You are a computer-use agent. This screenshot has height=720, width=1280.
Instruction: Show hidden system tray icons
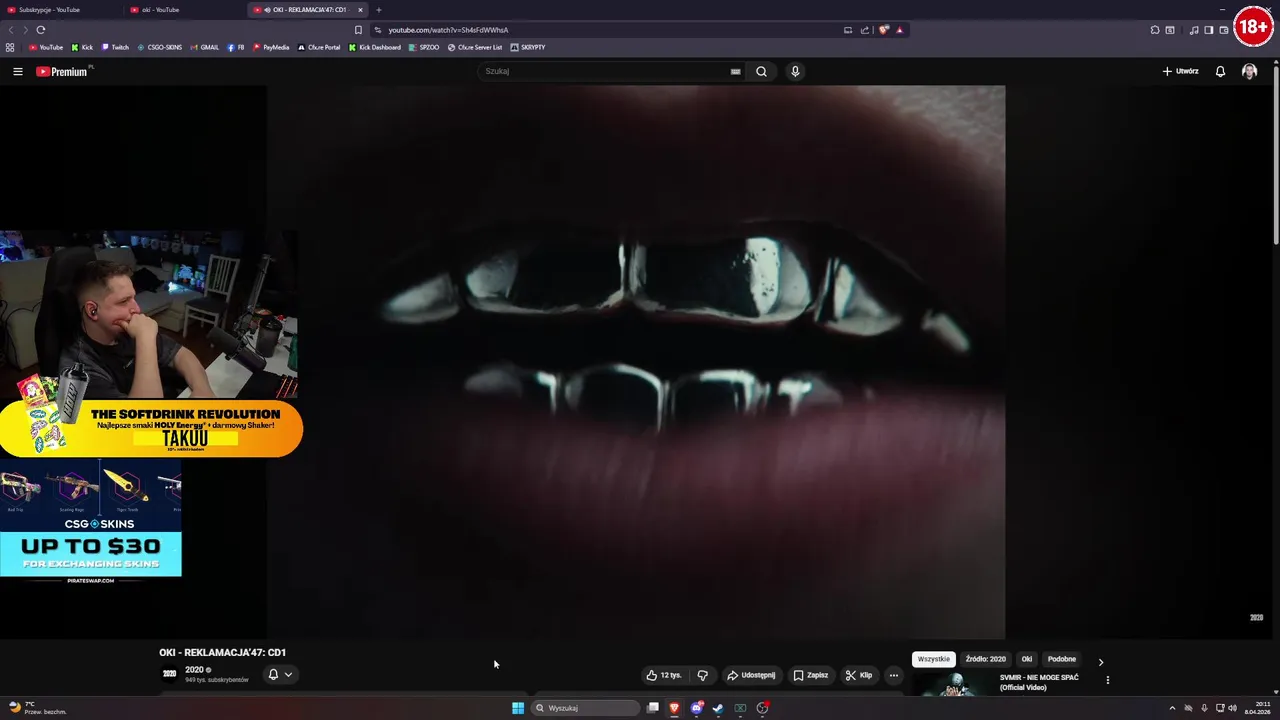[1172, 708]
